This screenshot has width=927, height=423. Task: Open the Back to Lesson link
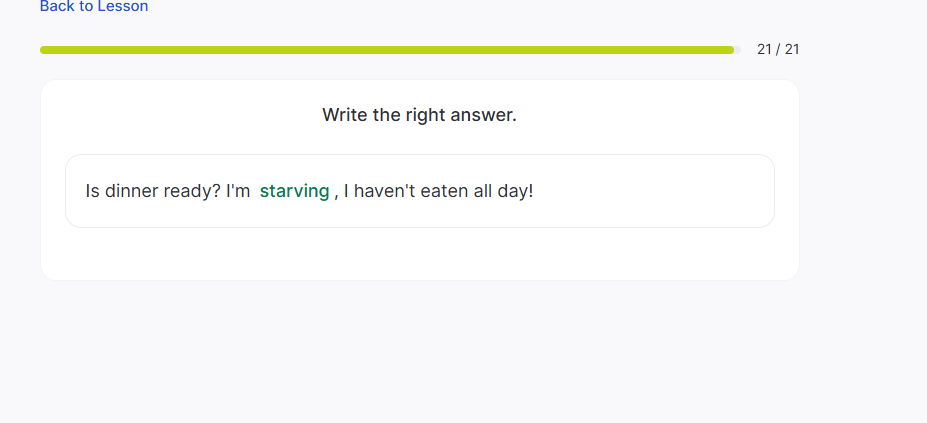click(x=94, y=7)
